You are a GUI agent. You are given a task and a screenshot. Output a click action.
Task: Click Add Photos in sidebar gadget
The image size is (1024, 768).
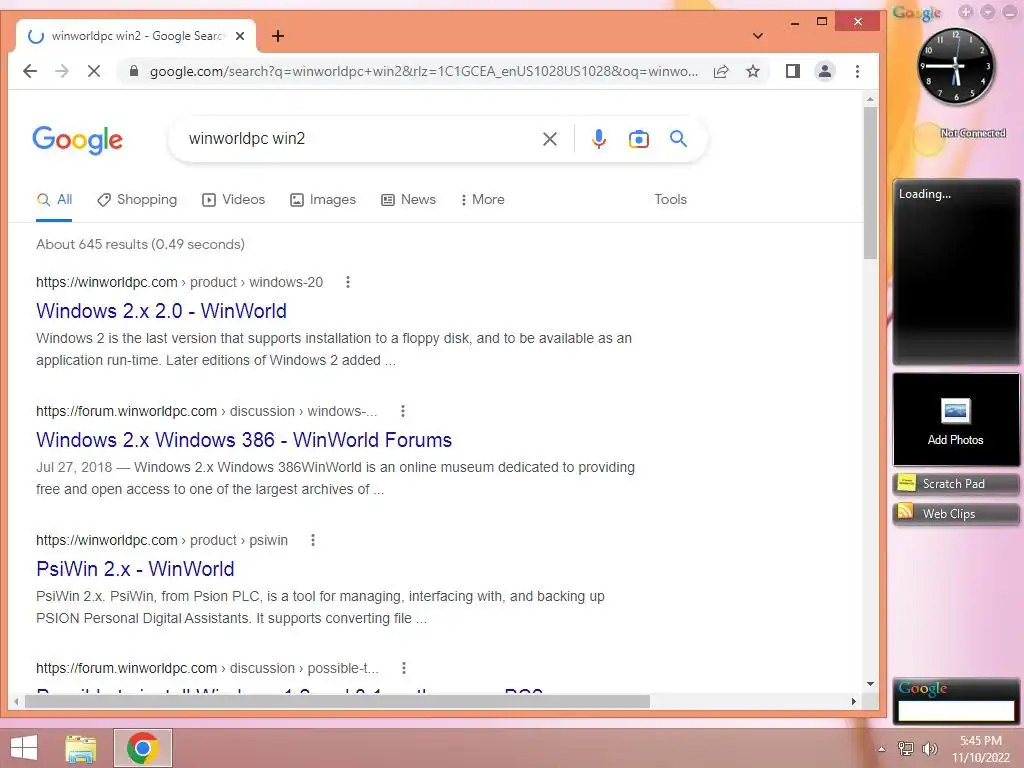(955, 420)
